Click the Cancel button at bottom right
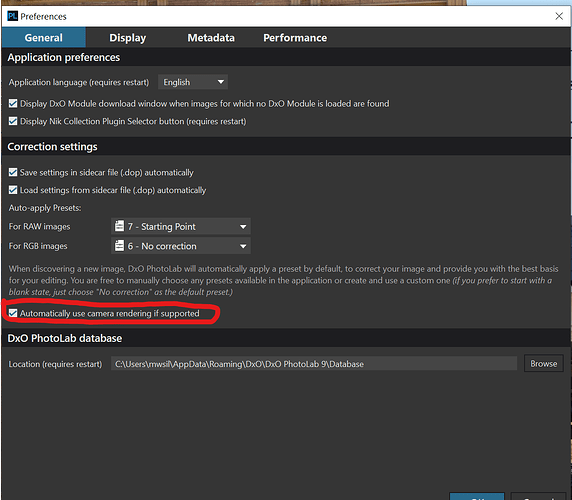Screen dimensions: 572x500 pos(538,496)
